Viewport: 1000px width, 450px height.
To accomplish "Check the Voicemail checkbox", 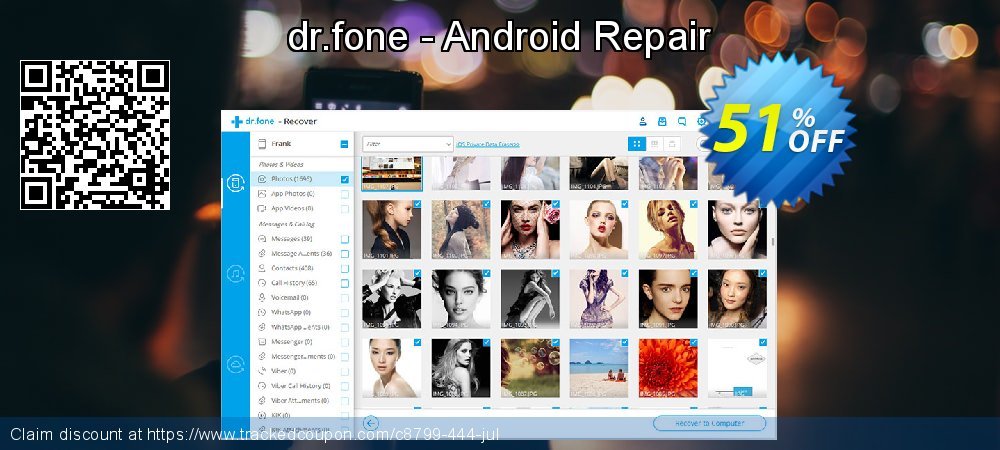I will pos(344,298).
